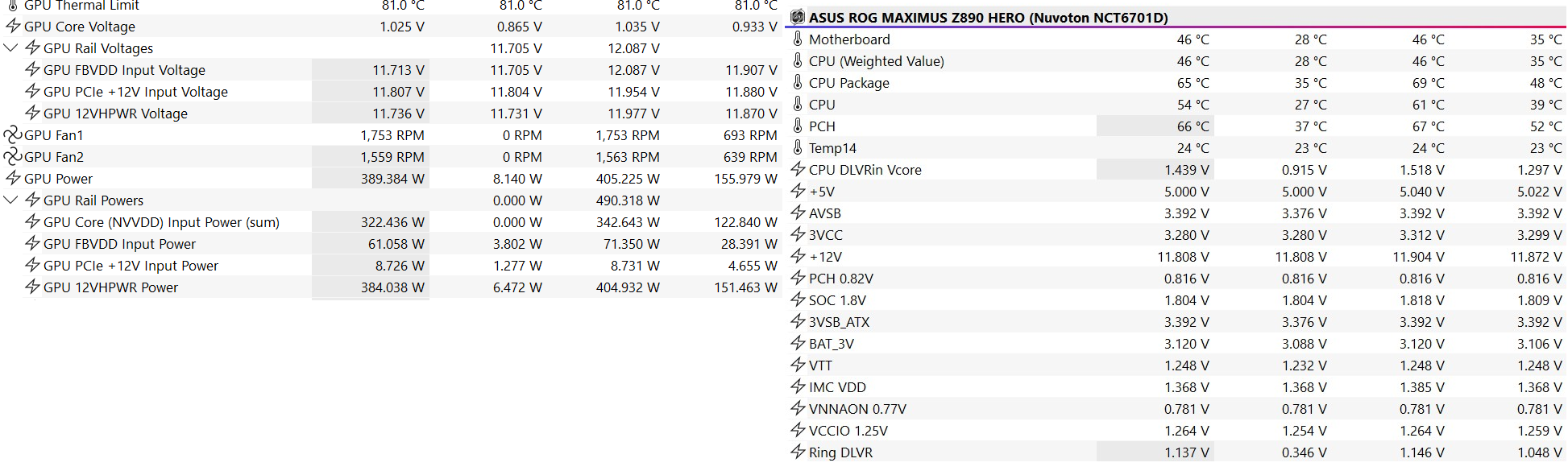The width and height of the screenshot is (1568, 475).
Task: Select the VCCIO 1.25V label
Action: tap(848, 431)
